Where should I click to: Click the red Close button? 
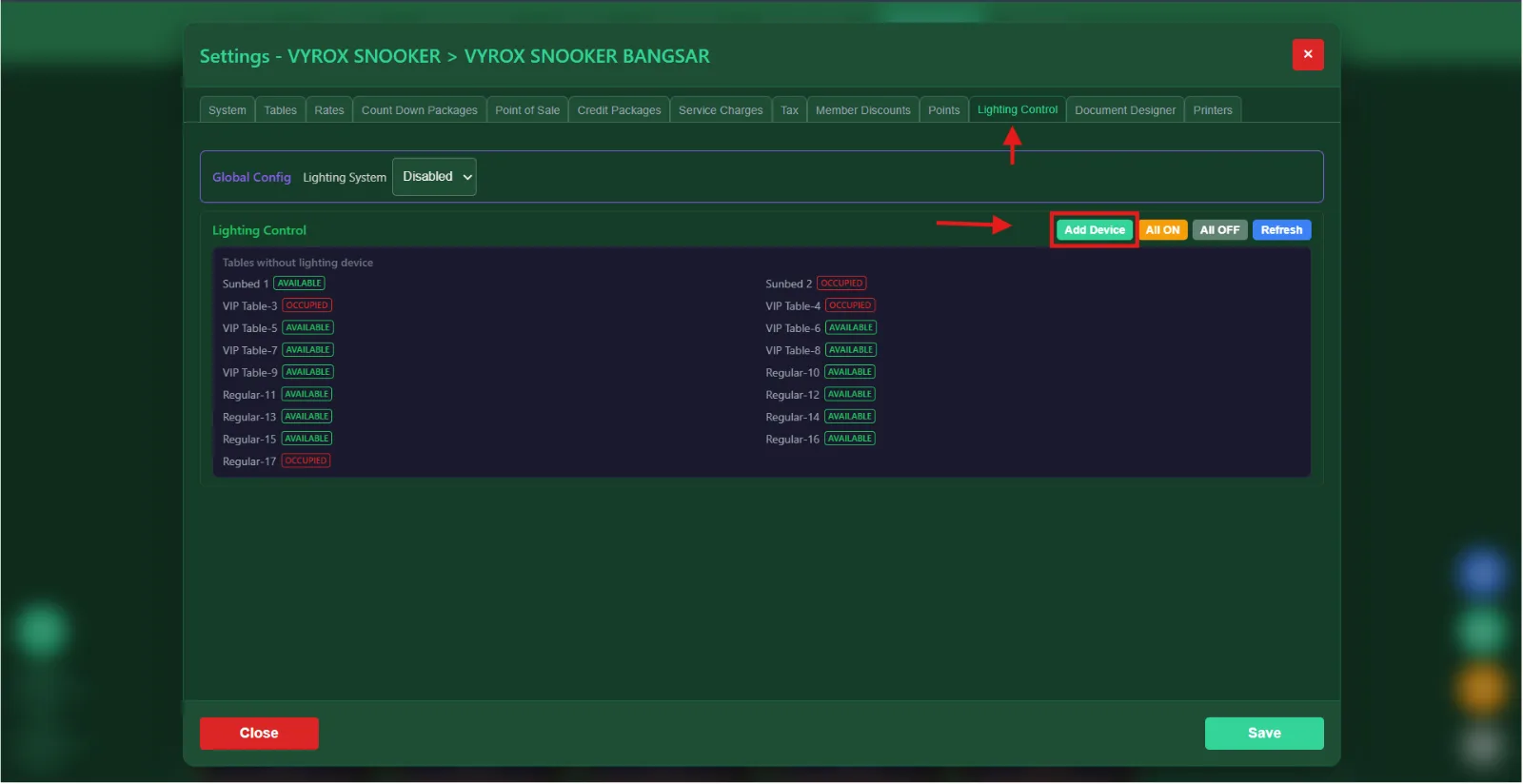tap(259, 734)
